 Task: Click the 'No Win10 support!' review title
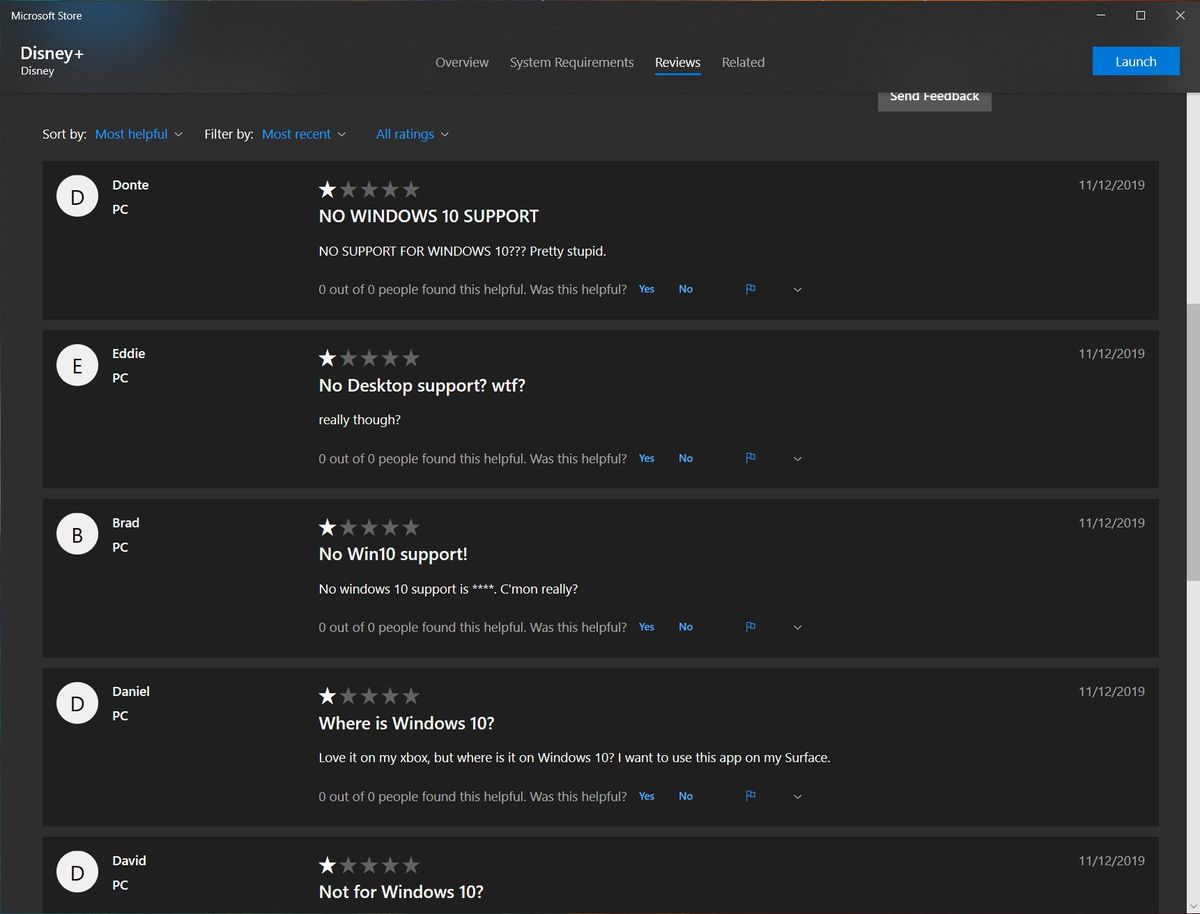(x=393, y=554)
